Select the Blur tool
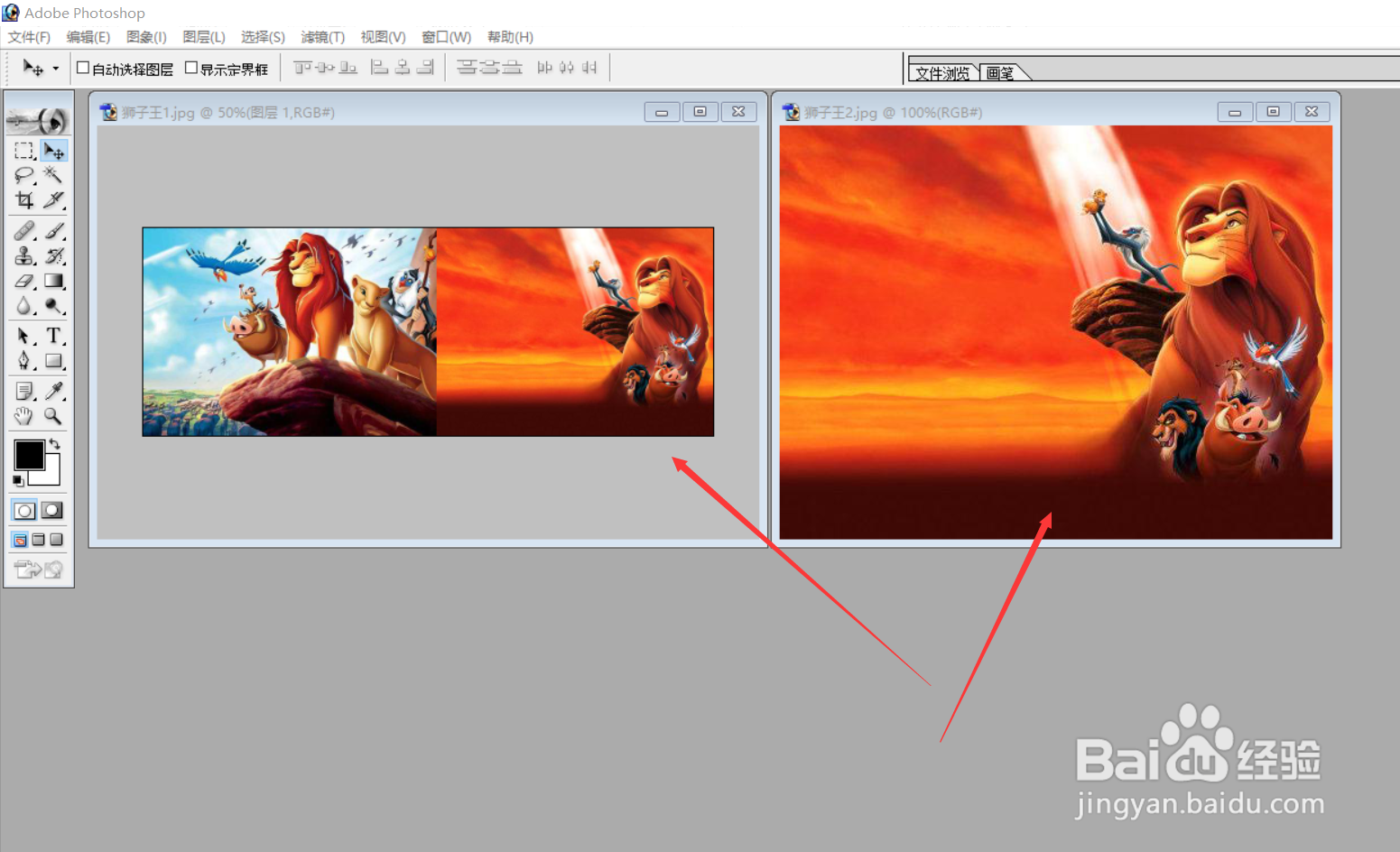Screen dimensions: 1400x852 coord(24,307)
